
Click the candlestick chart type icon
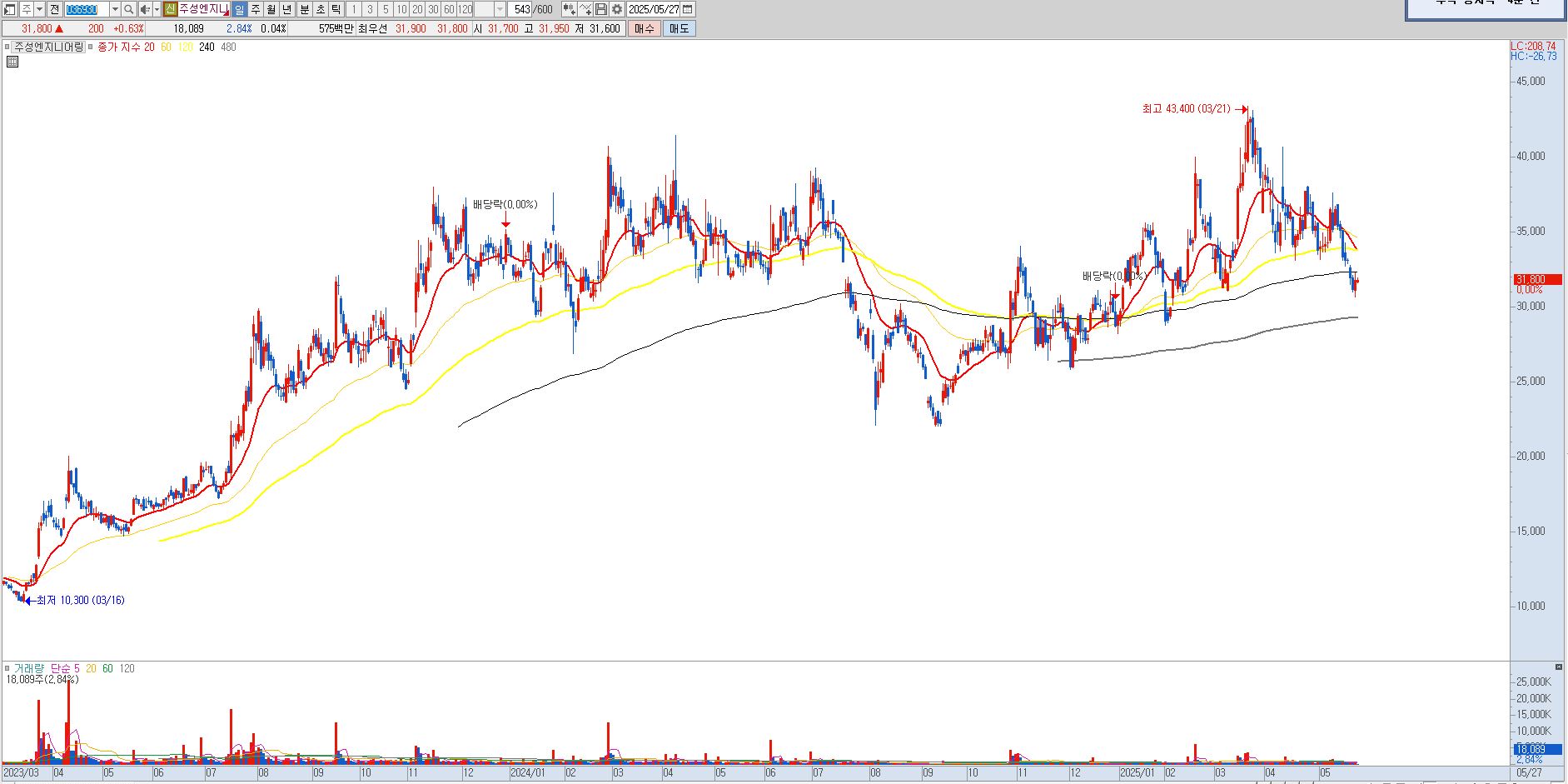click(x=569, y=9)
